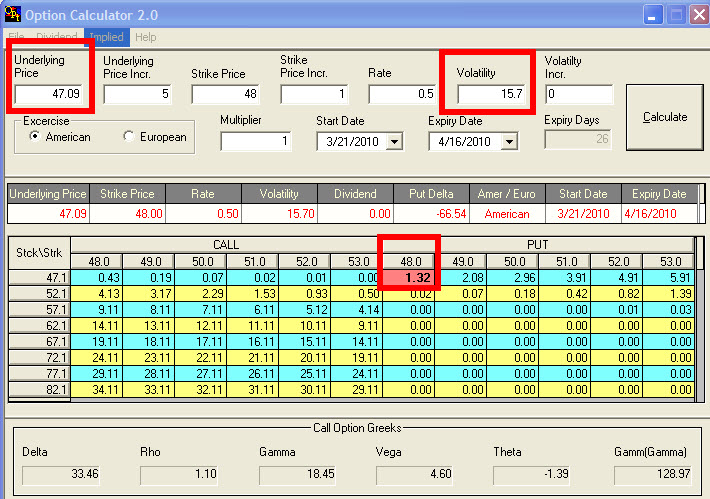Open the Help menu

pyautogui.click(x=146, y=37)
